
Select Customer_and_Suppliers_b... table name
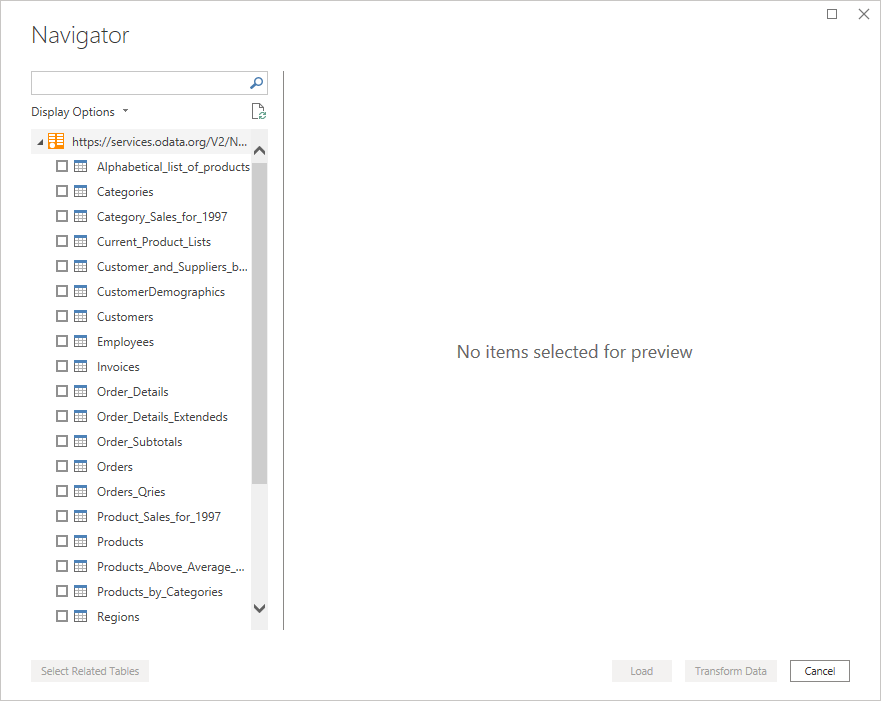pos(172,267)
